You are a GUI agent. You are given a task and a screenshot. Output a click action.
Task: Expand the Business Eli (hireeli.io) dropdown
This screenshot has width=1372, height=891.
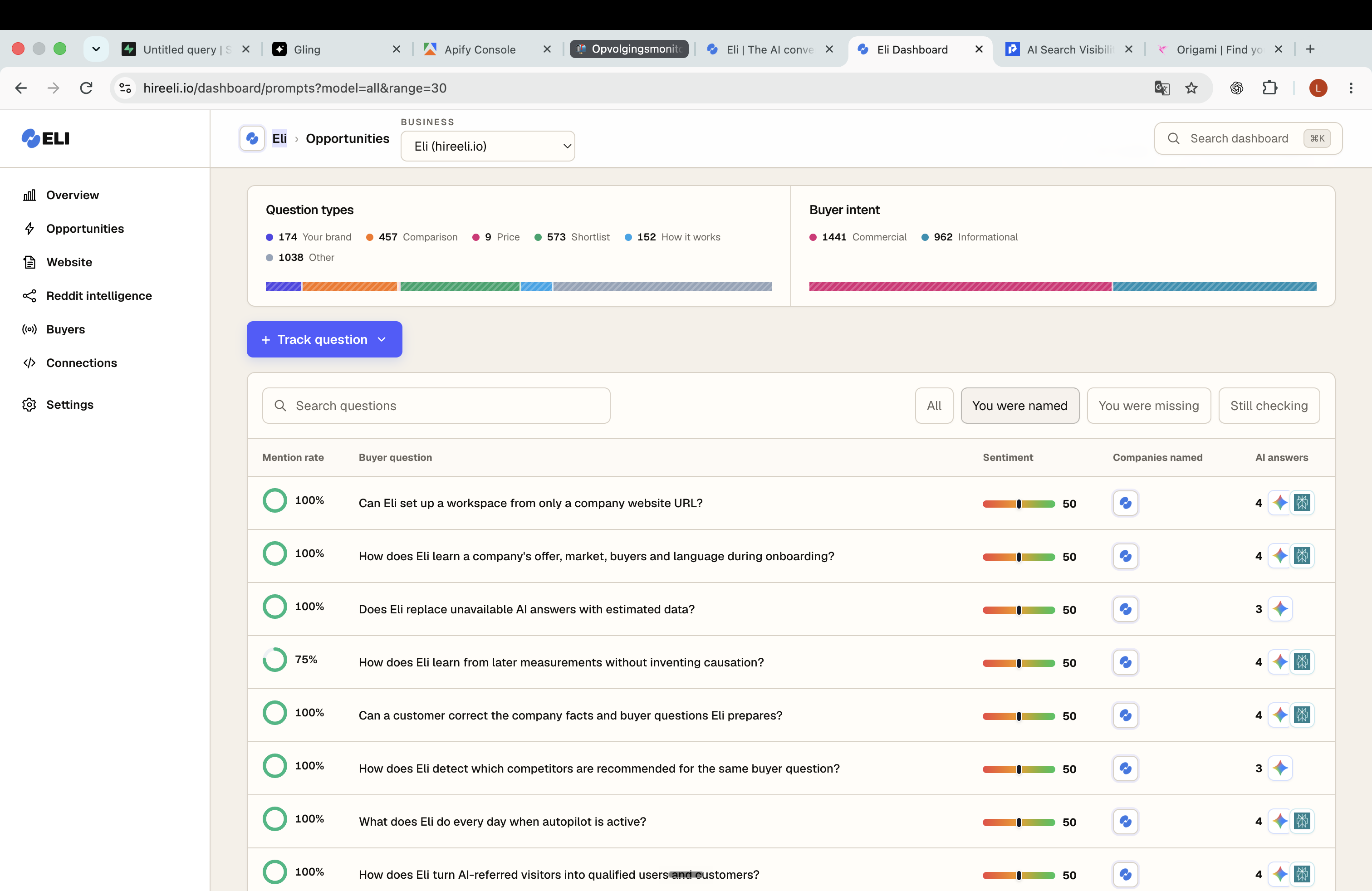[x=488, y=147]
